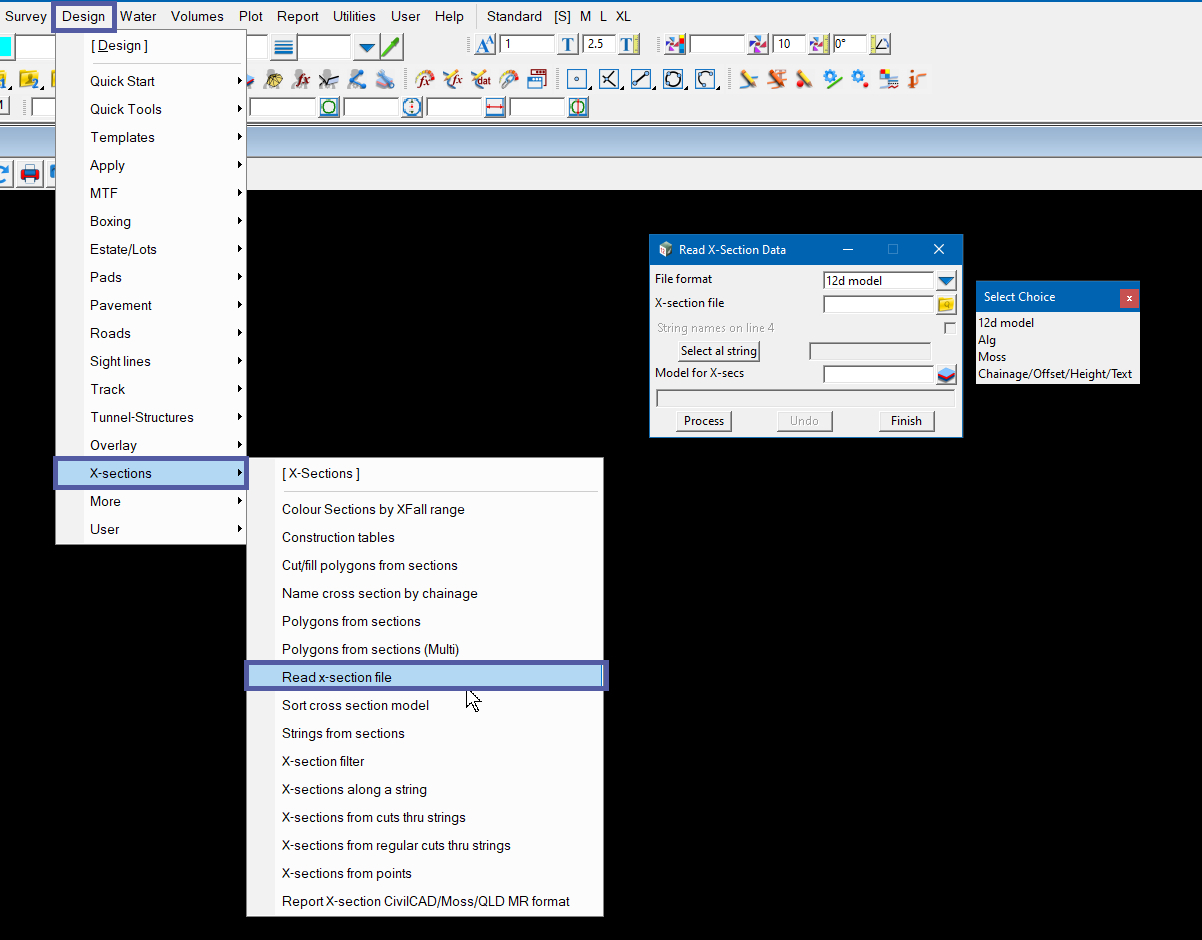Select X-section filter menu item
This screenshot has width=1202, height=940.
(x=426, y=761)
